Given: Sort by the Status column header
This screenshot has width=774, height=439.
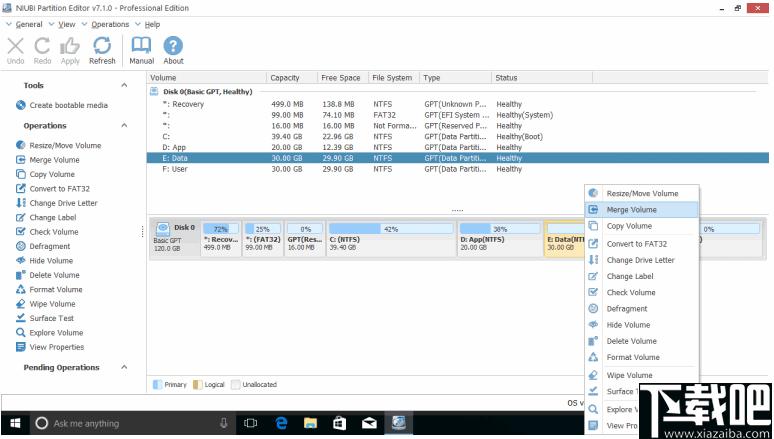Looking at the screenshot, I should (542, 78).
